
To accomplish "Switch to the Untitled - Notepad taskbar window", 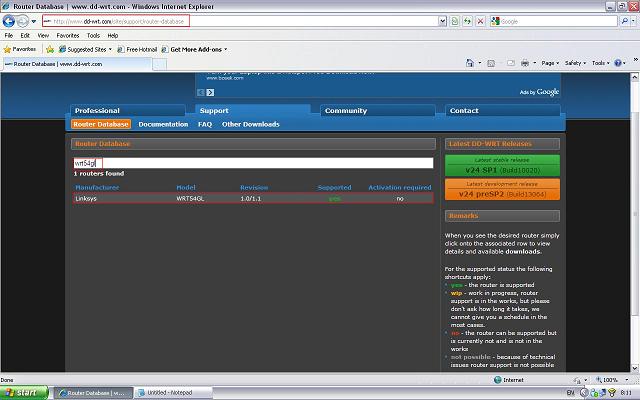I will click(x=174, y=393).
